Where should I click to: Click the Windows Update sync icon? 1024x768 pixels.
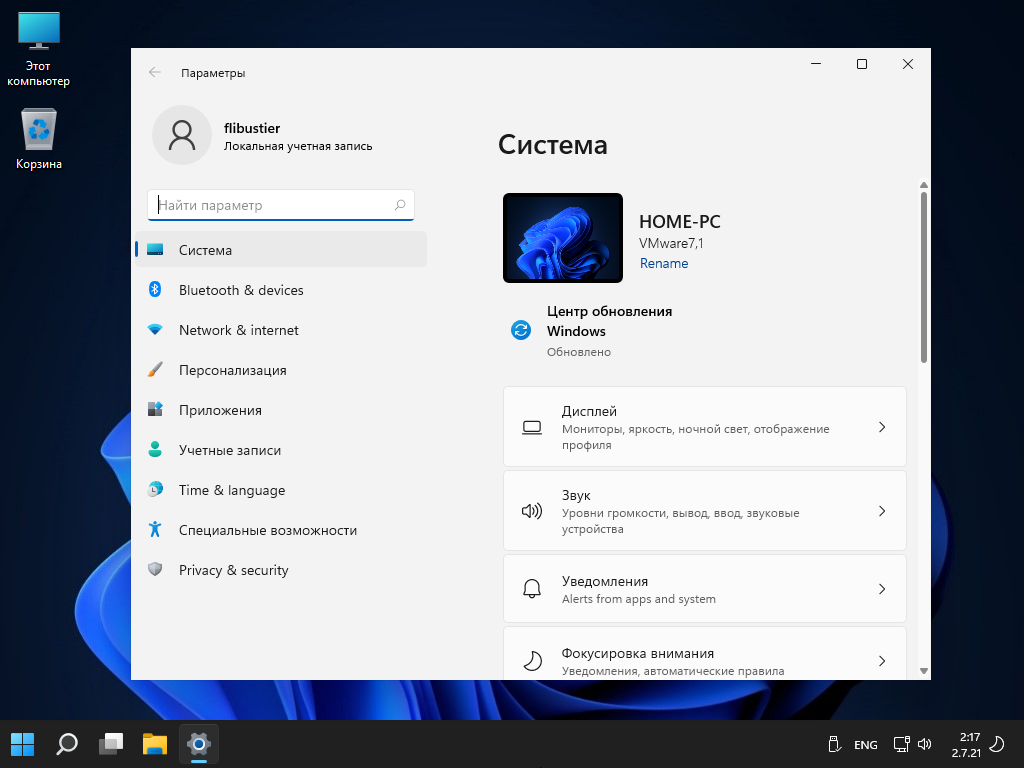coord(521,330)
